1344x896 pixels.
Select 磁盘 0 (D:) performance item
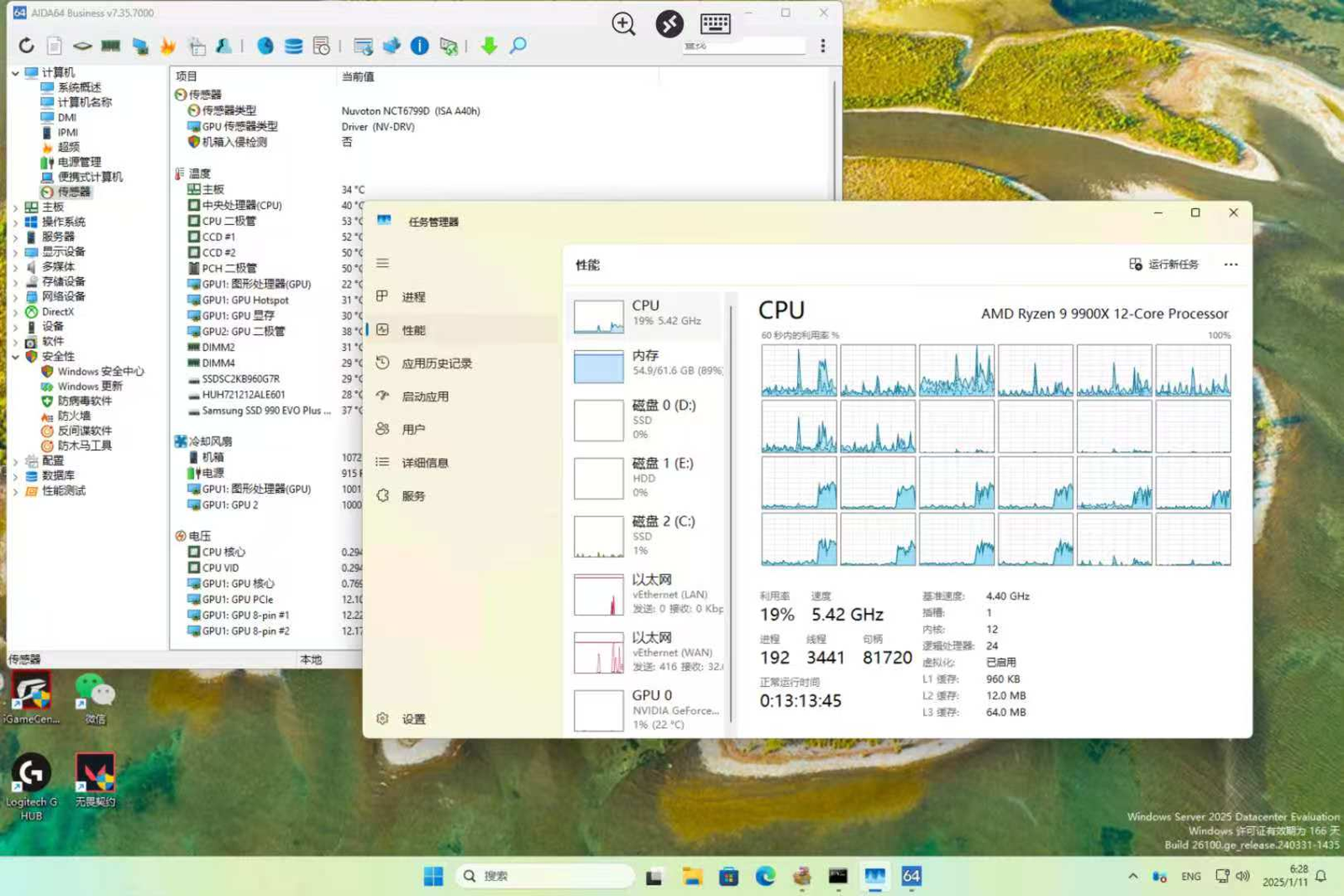(x=646, y=420)
